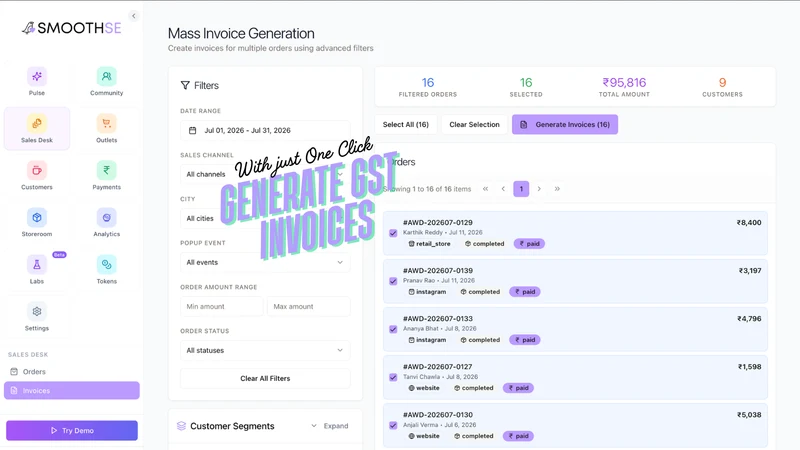Viewport: 800px width, 450px height.
Task: Click the retail_store tag on order 0129
Action: [x=429, y=244]
